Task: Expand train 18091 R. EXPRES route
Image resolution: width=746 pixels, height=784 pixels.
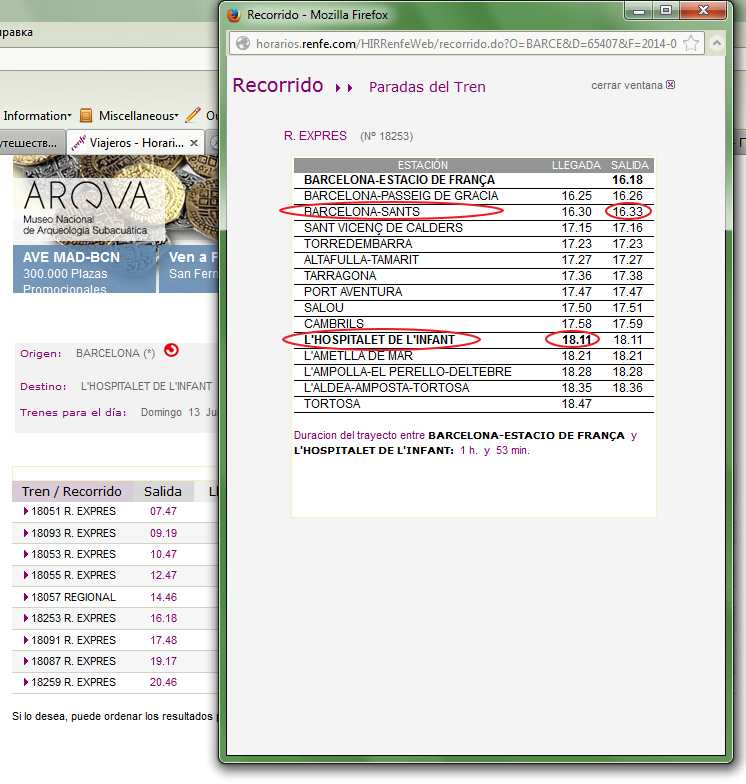Action: pyautogui.click(x=26, y=640)
